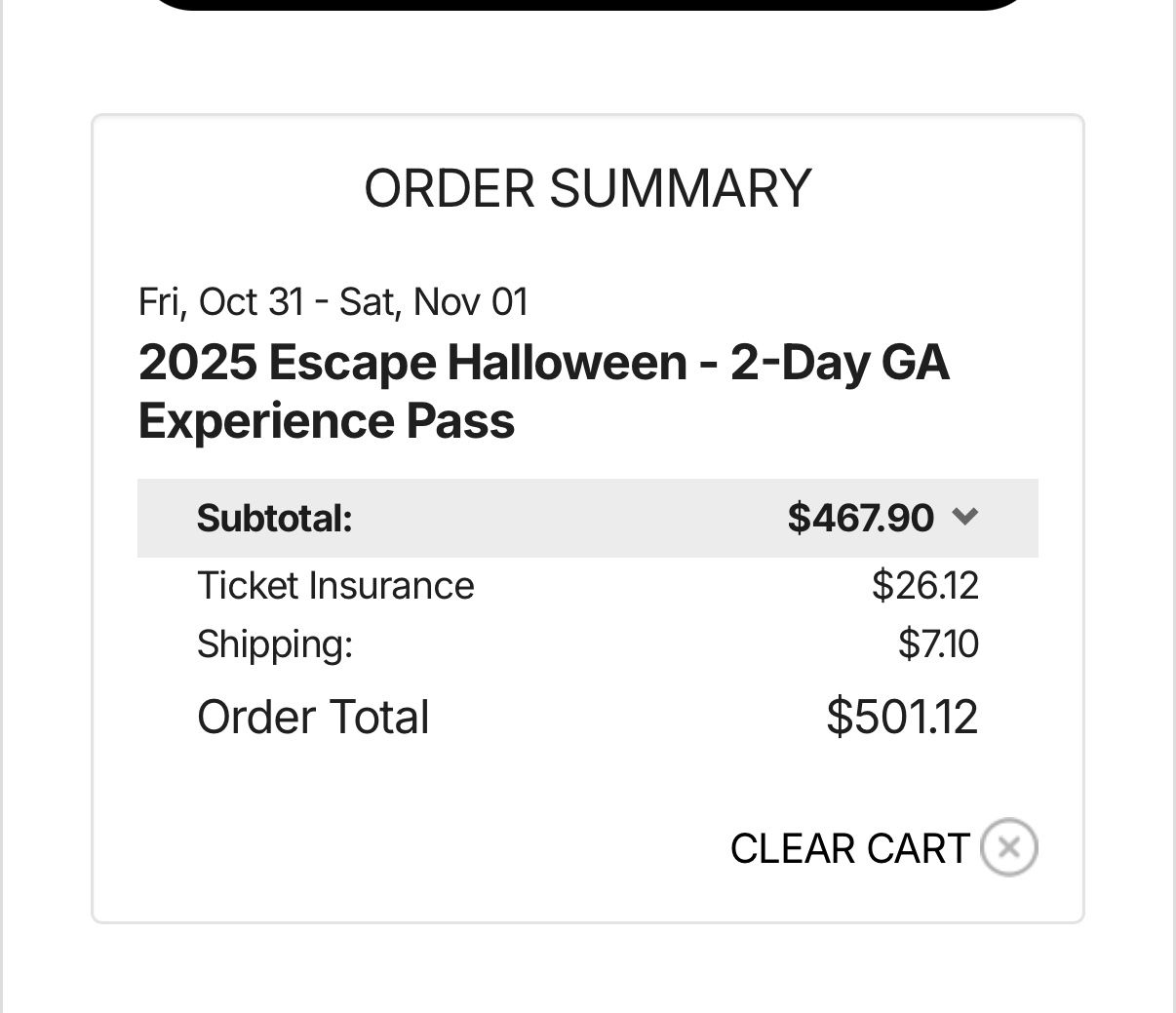Viewport: 1176px width, 1013px height.
Task: Click the $7.10 shipping cost
Action: [938, 644]
